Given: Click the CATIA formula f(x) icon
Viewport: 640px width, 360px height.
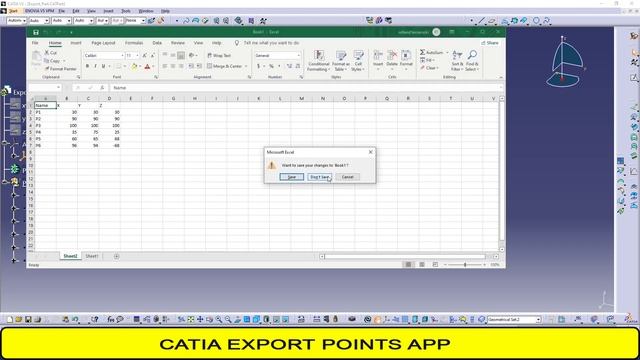Looking at the screenshot, I should (x=111, y=320).
